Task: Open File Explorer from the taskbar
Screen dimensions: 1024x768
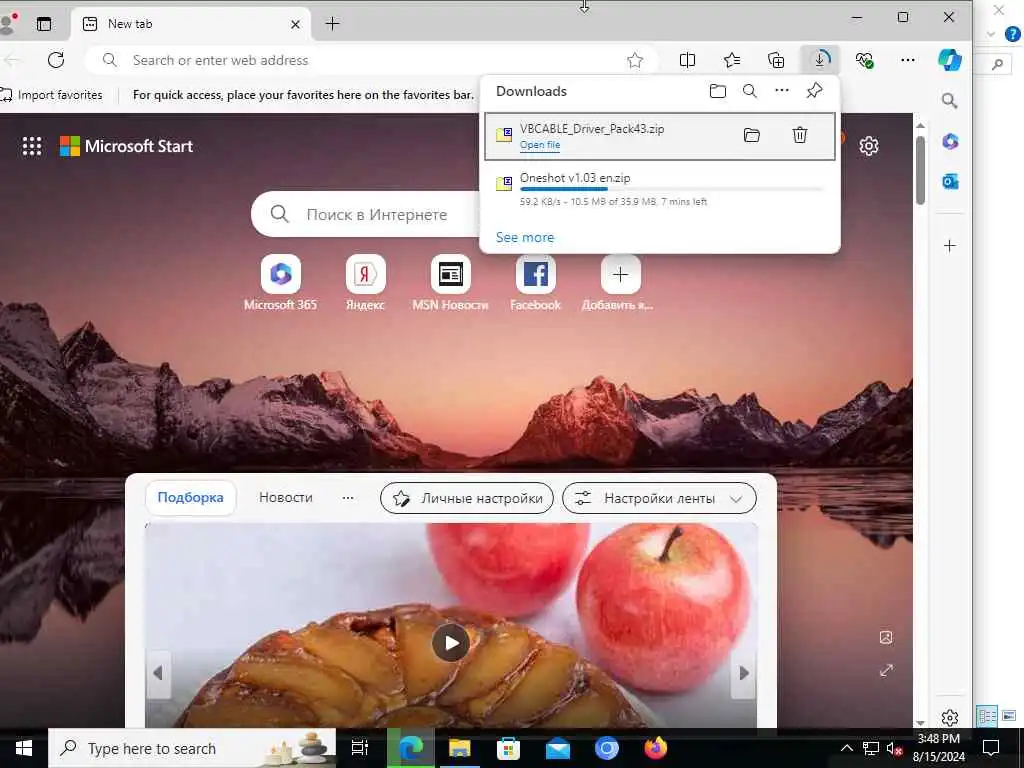Action: pyautogui.click(x=460, y=748)
